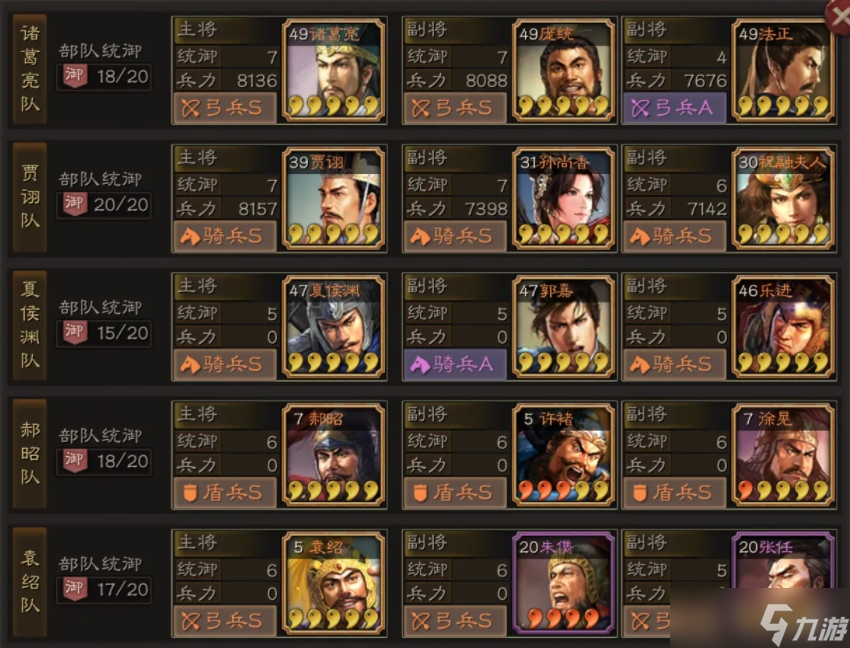Click Zhuge Liang's (诸葛亮) 弓兵S archer badge
The image size is (850, 648).
225,108
